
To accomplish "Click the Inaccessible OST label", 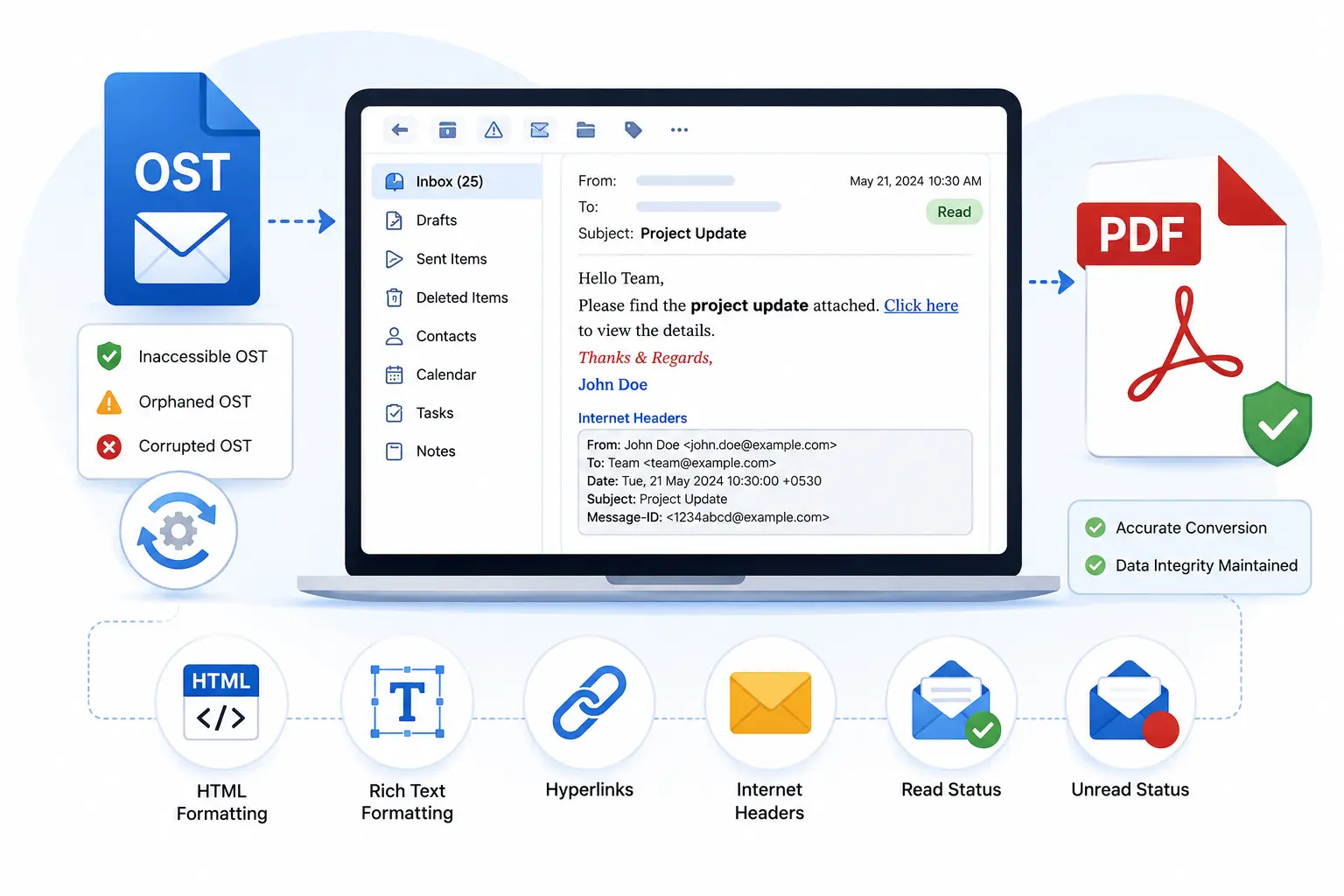I will 203,357.
